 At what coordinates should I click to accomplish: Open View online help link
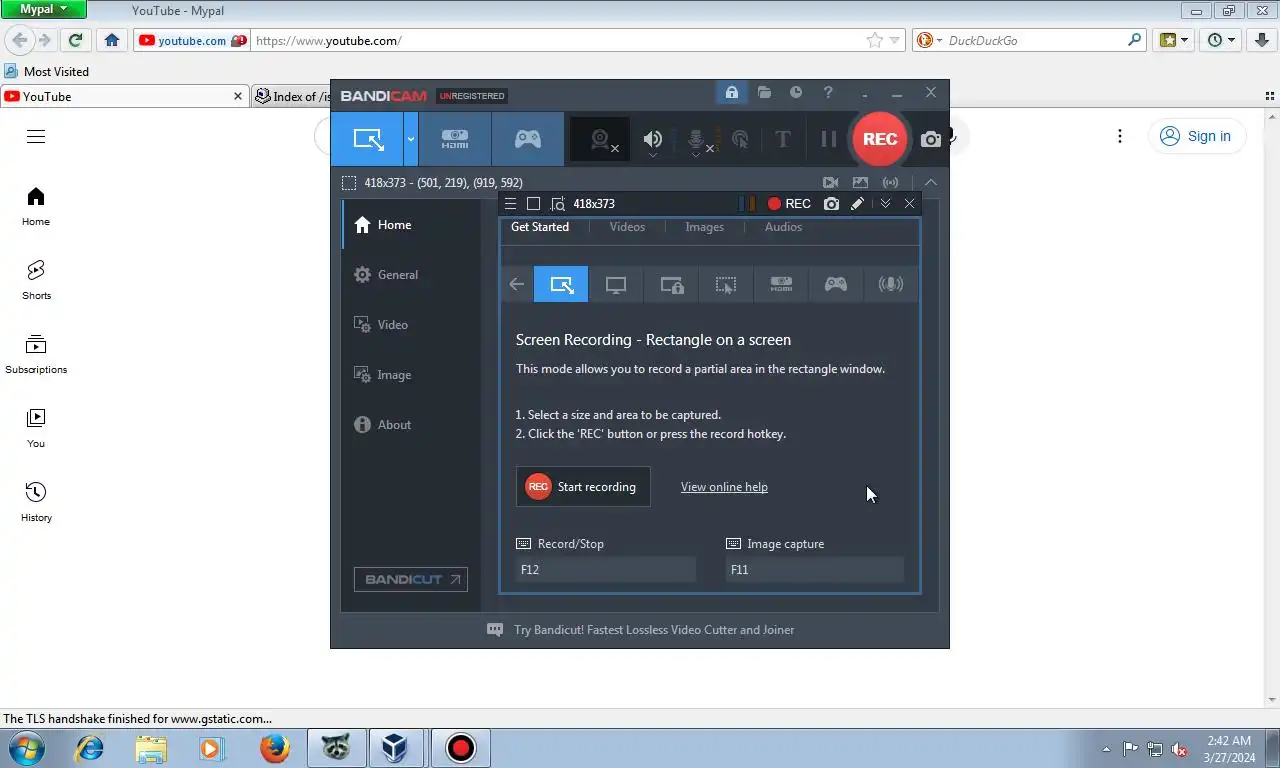(724, 487)
